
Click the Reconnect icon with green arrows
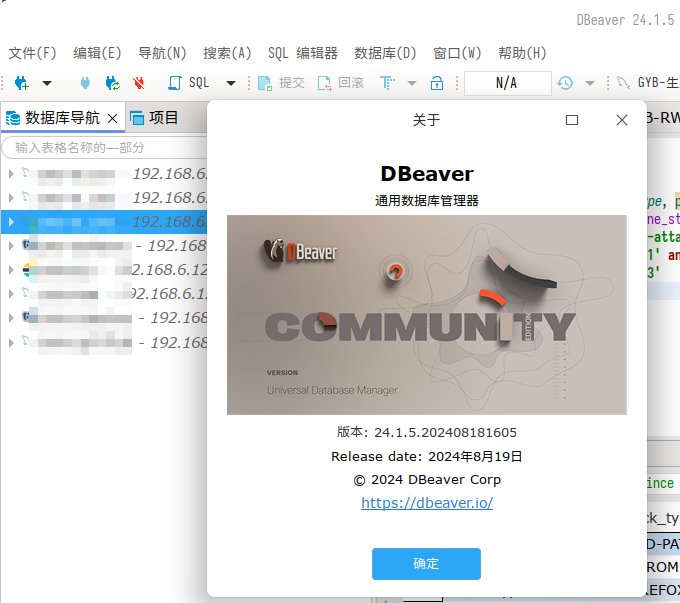coord(112,83)
